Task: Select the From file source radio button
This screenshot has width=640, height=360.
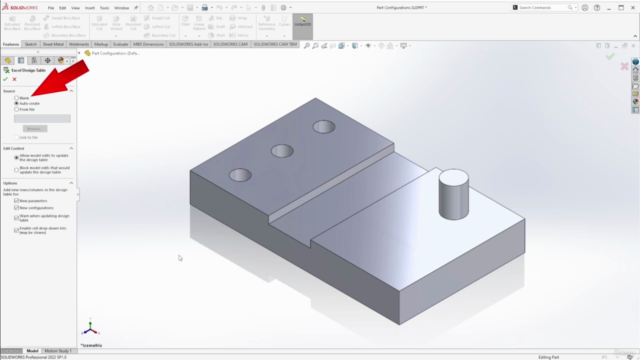Action: tap(16, 109)
